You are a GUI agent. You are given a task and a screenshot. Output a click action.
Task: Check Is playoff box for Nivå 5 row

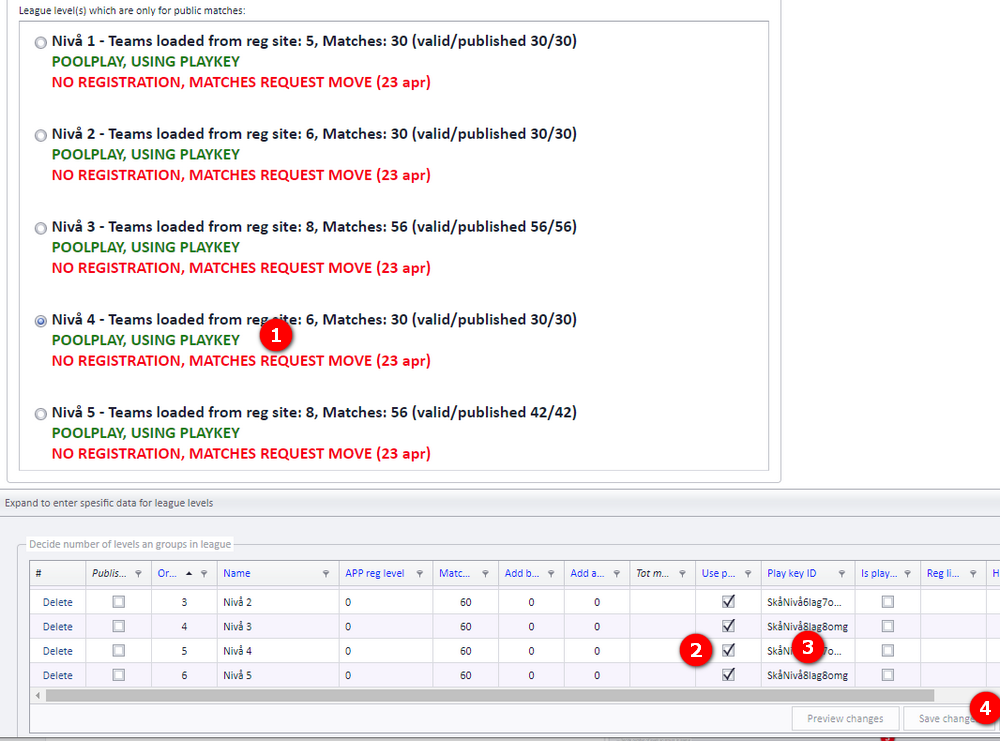coord(888,675)
